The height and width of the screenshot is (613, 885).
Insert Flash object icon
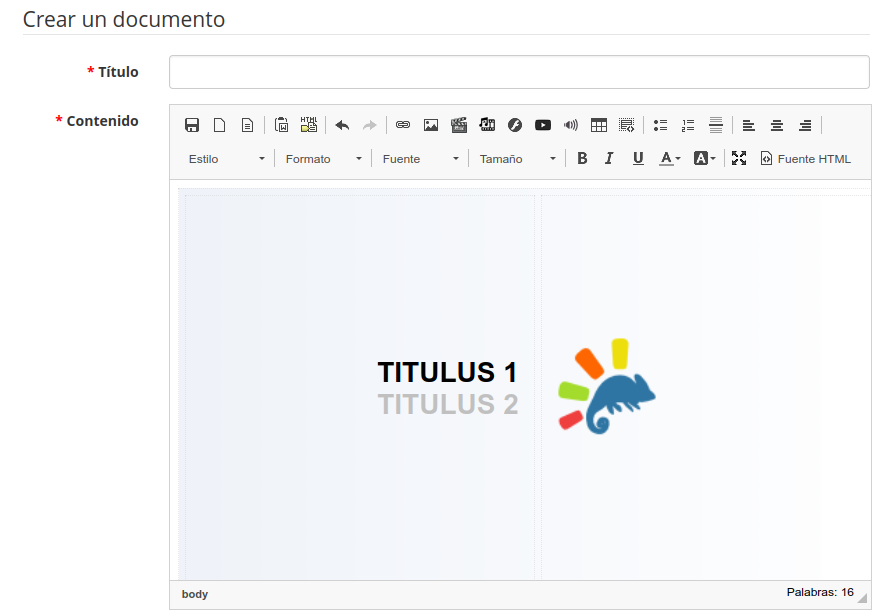pos(515,125)
